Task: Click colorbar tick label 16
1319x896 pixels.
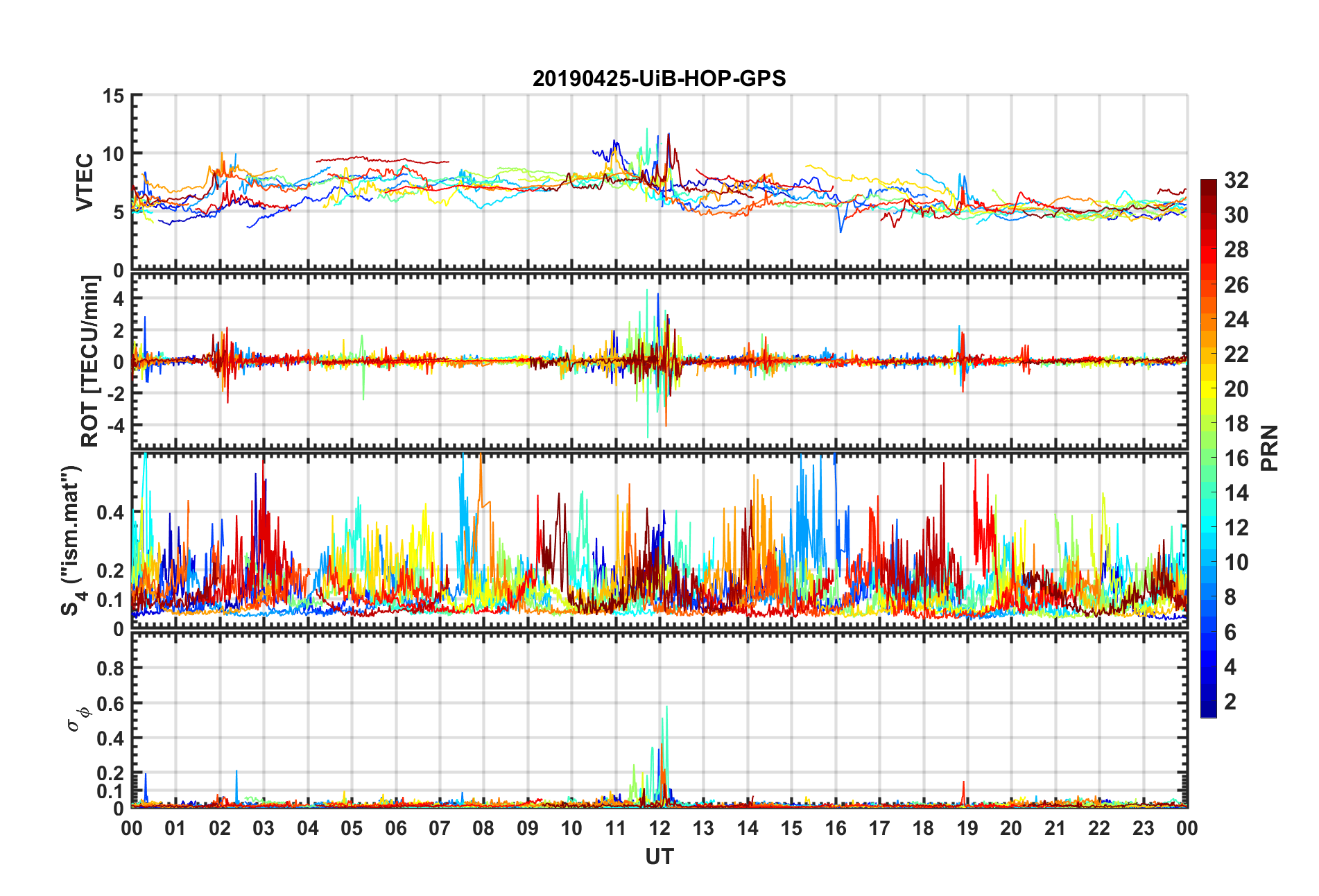Action: click(x=1236, y=458)
